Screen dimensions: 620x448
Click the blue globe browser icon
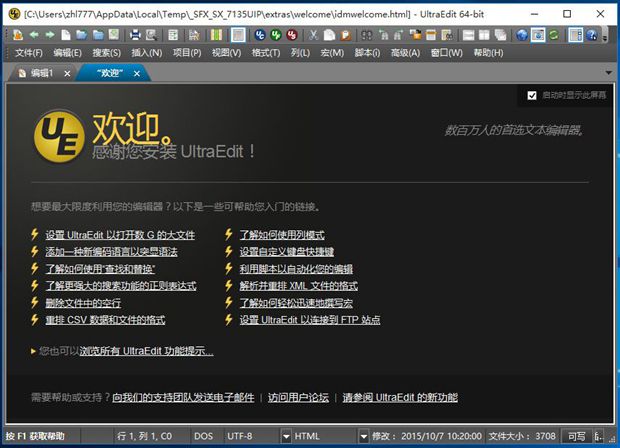(522, 35)
